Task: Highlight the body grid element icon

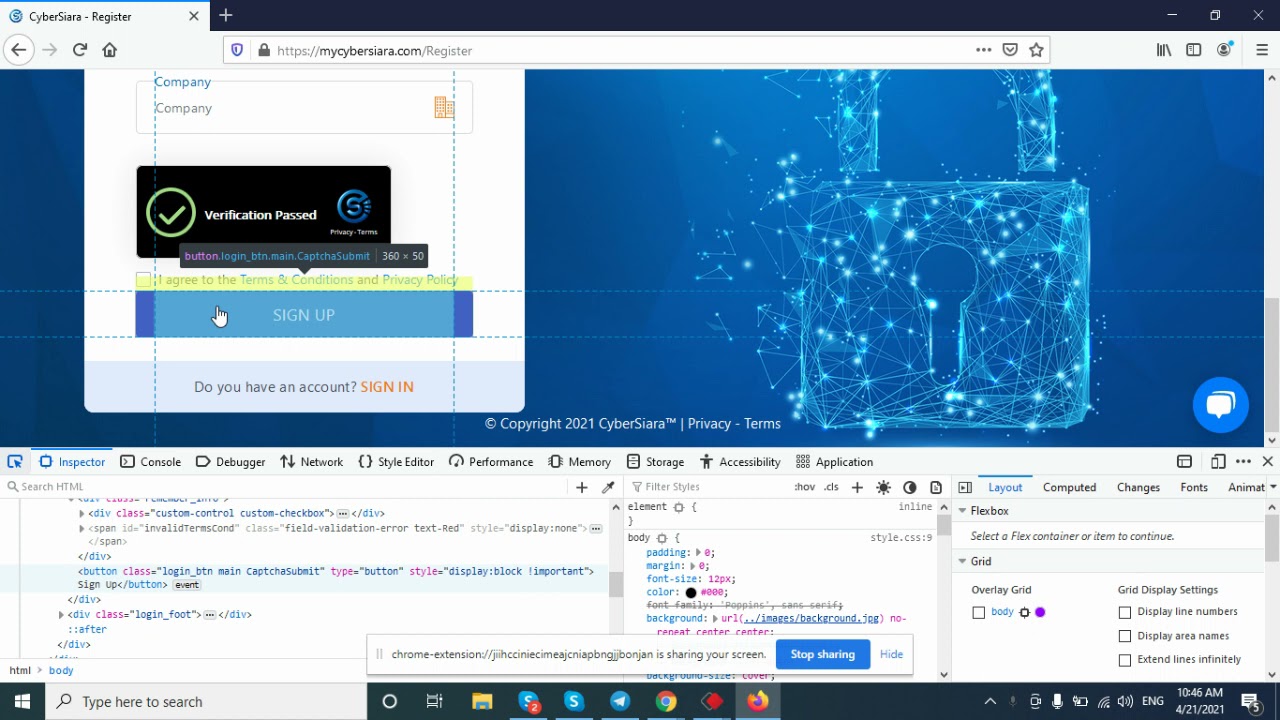Action: tap(1024, 612)
